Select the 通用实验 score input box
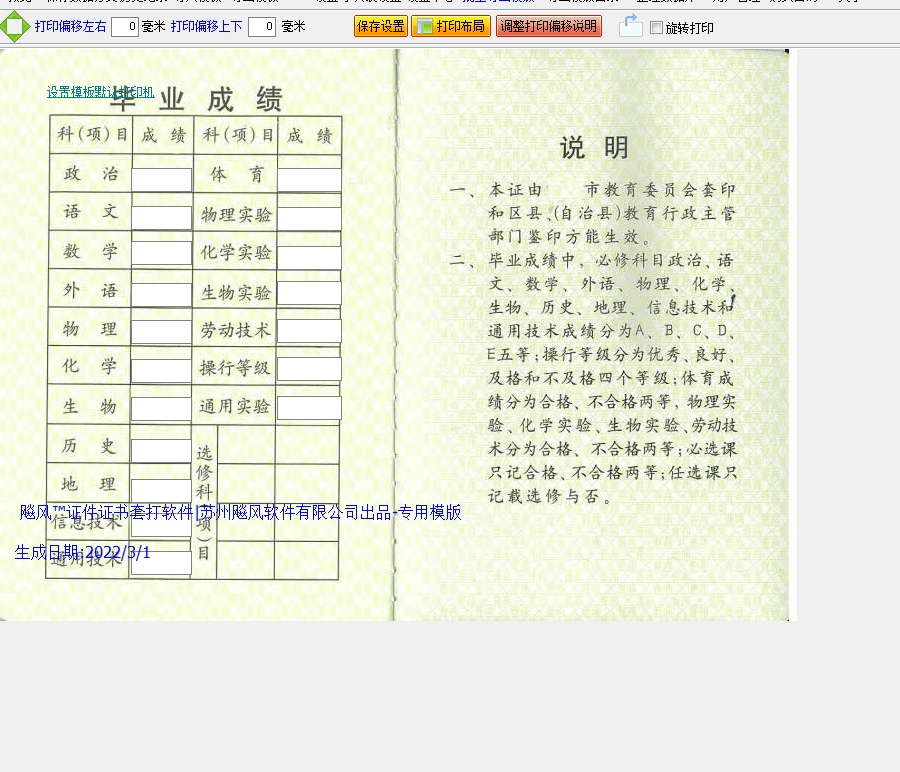Image resolution: width=900 pixels, height=772 pixels. point(309,408)
